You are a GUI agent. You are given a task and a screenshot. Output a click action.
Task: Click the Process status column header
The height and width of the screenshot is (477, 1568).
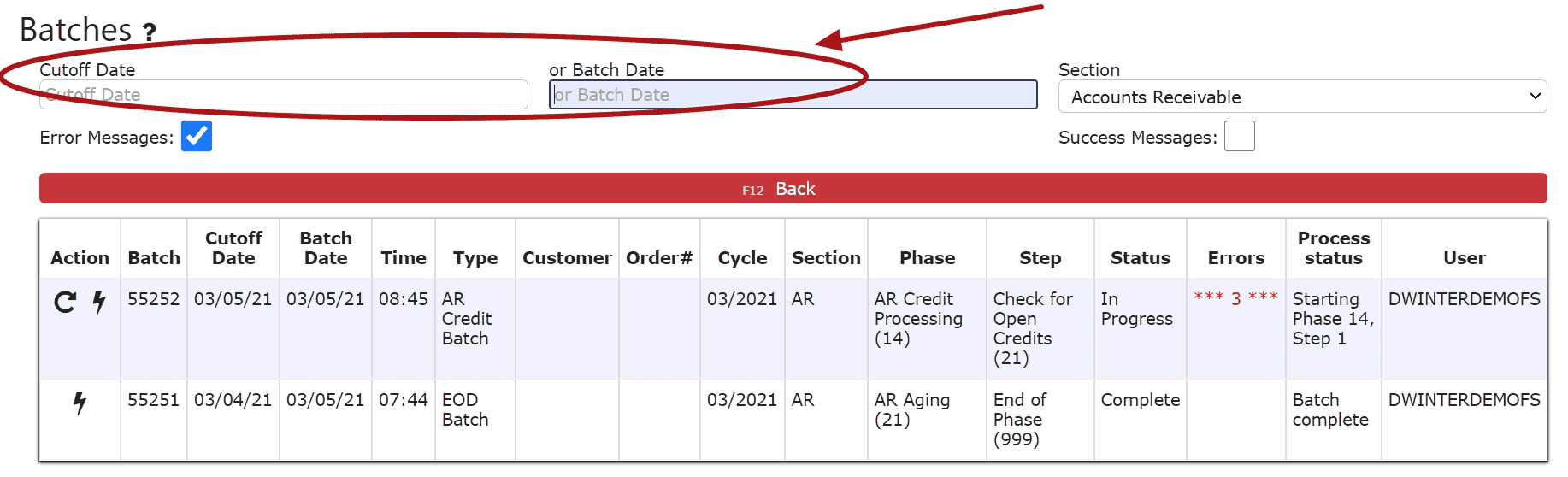click(1333, 248)
